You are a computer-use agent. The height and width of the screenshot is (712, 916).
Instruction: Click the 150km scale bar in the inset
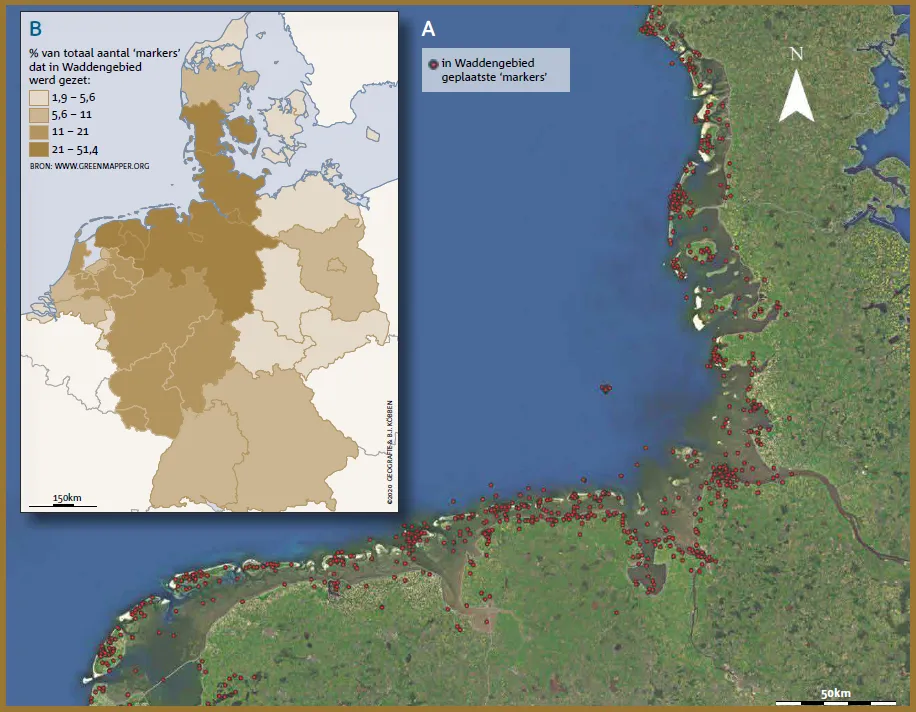click(63, 505)
